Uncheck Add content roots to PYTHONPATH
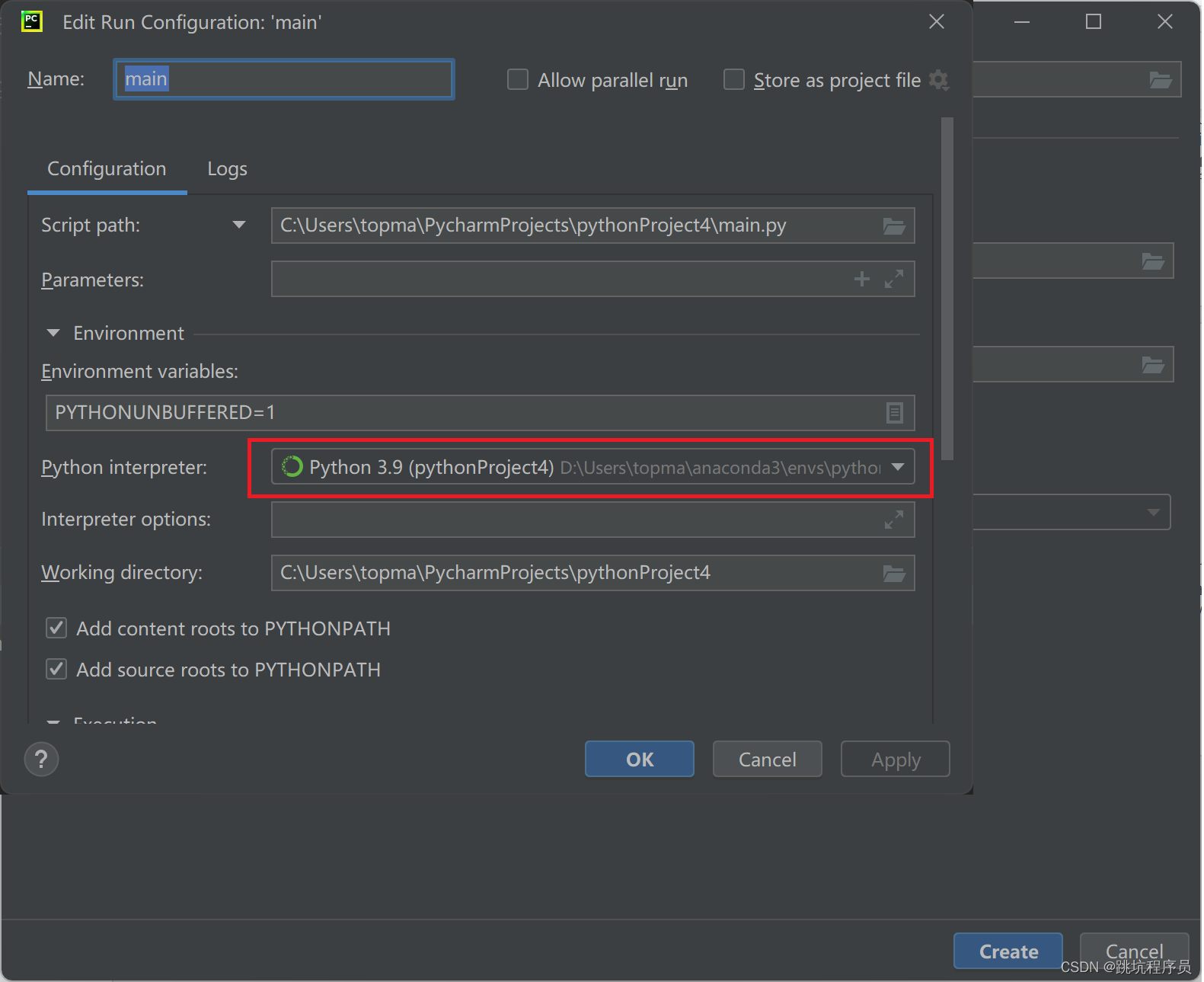 point(56,628)
